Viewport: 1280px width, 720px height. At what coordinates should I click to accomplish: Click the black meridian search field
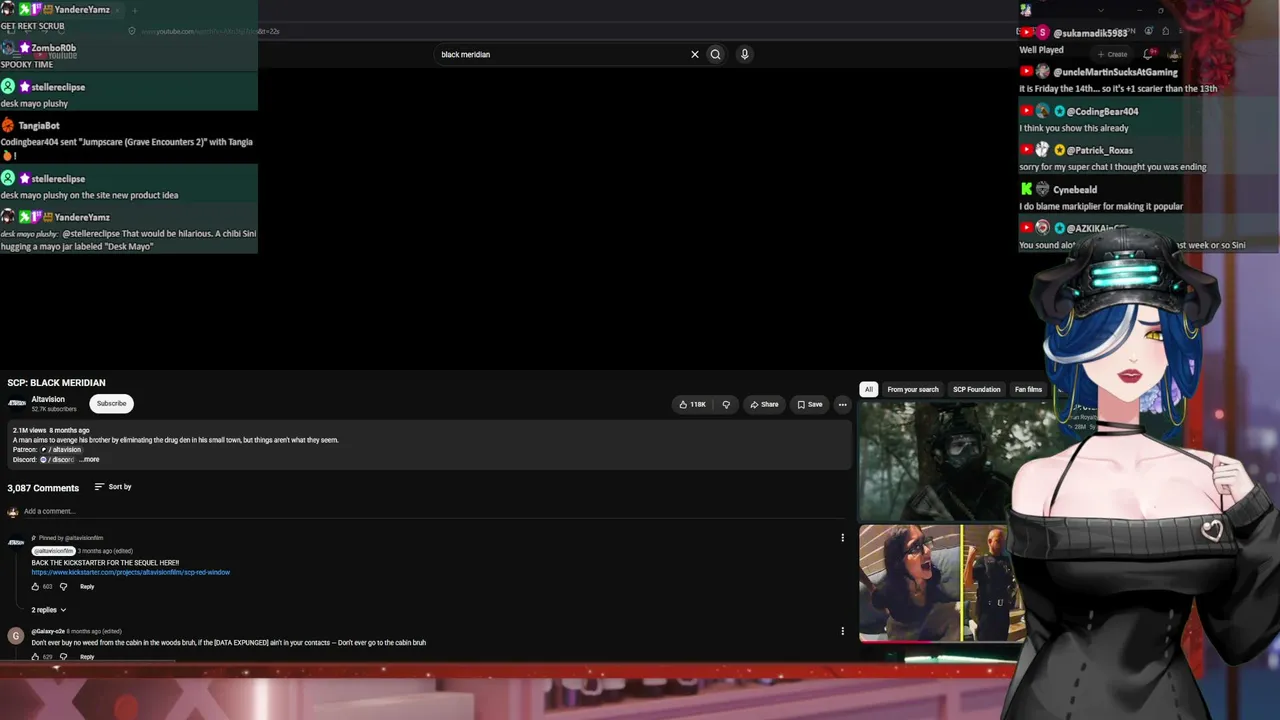coord(560,54)
